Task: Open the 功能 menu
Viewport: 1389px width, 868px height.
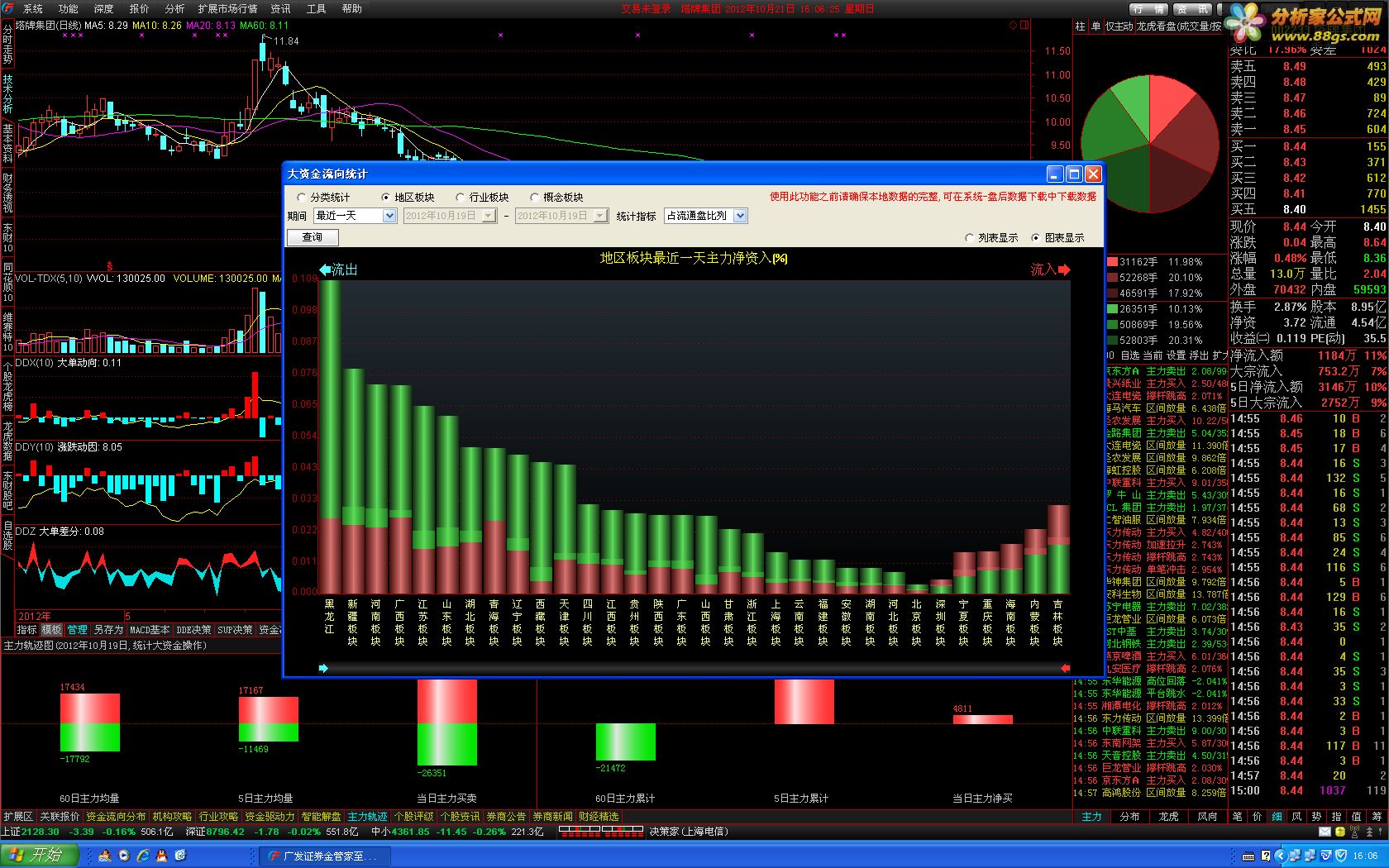Action: coord(68,9)
